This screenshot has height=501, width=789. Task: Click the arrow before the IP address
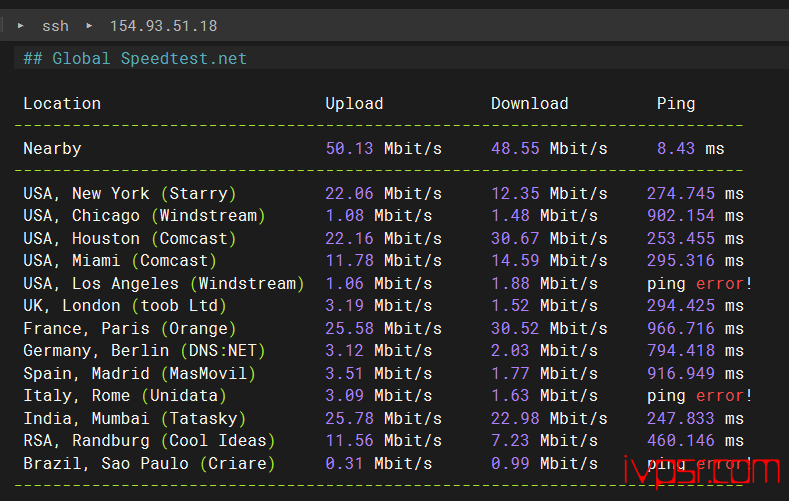pos(89,25)
